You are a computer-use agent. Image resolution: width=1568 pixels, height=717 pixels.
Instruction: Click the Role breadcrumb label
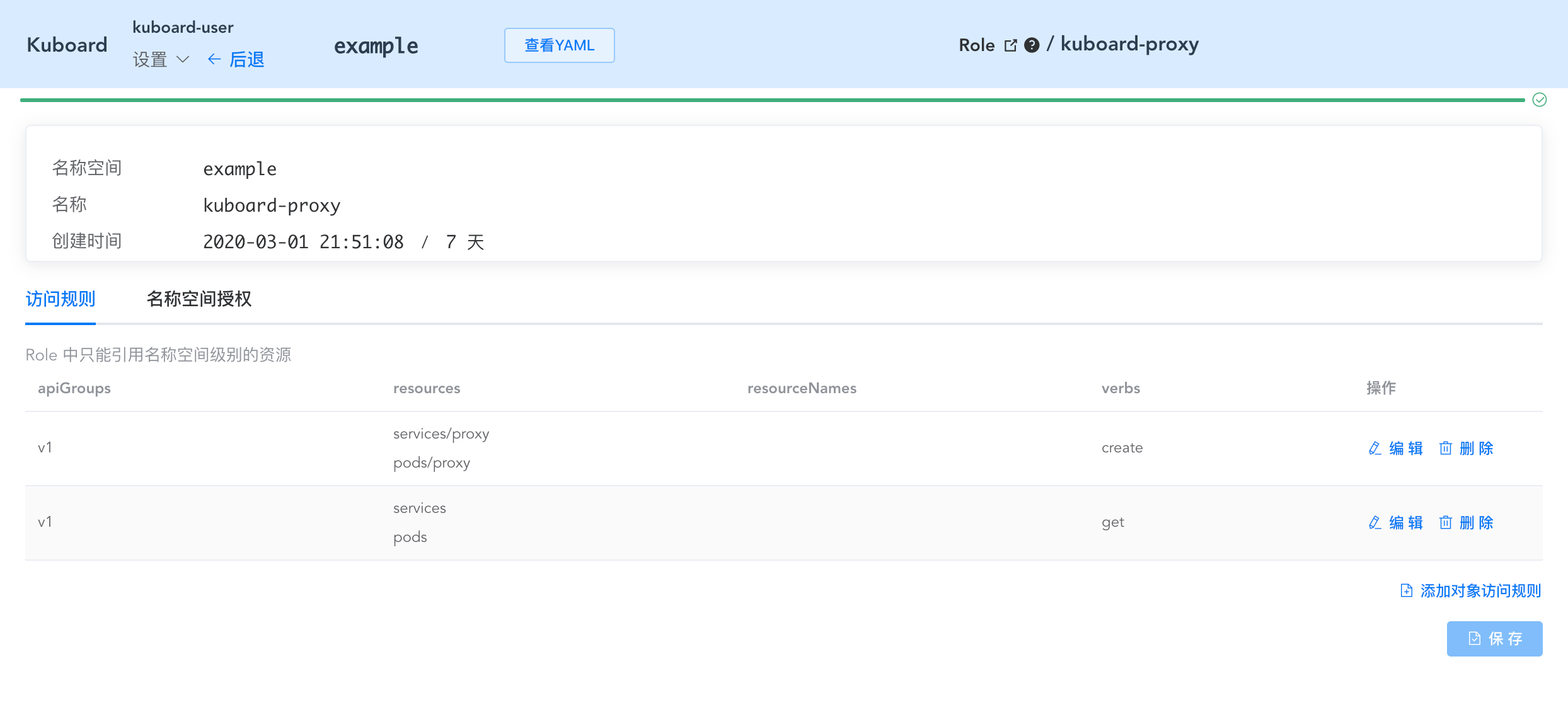[977, 45]
